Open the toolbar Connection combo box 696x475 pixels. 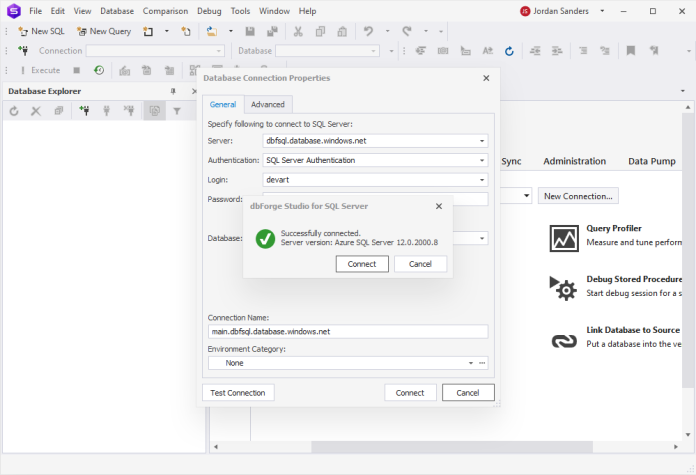click(155, 51)
